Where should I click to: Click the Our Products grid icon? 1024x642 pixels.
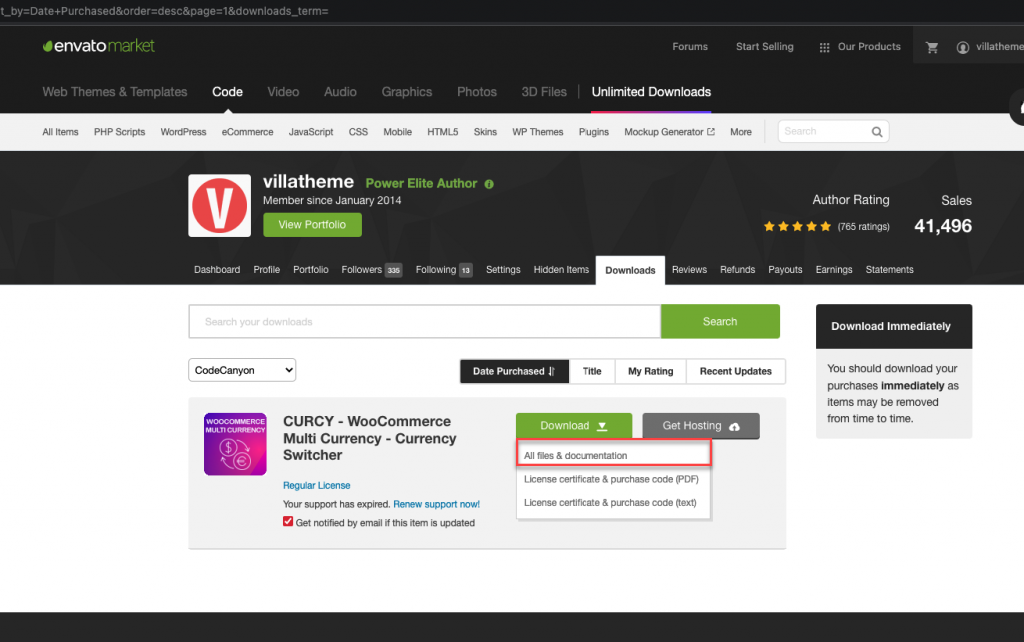pos(824,47)
